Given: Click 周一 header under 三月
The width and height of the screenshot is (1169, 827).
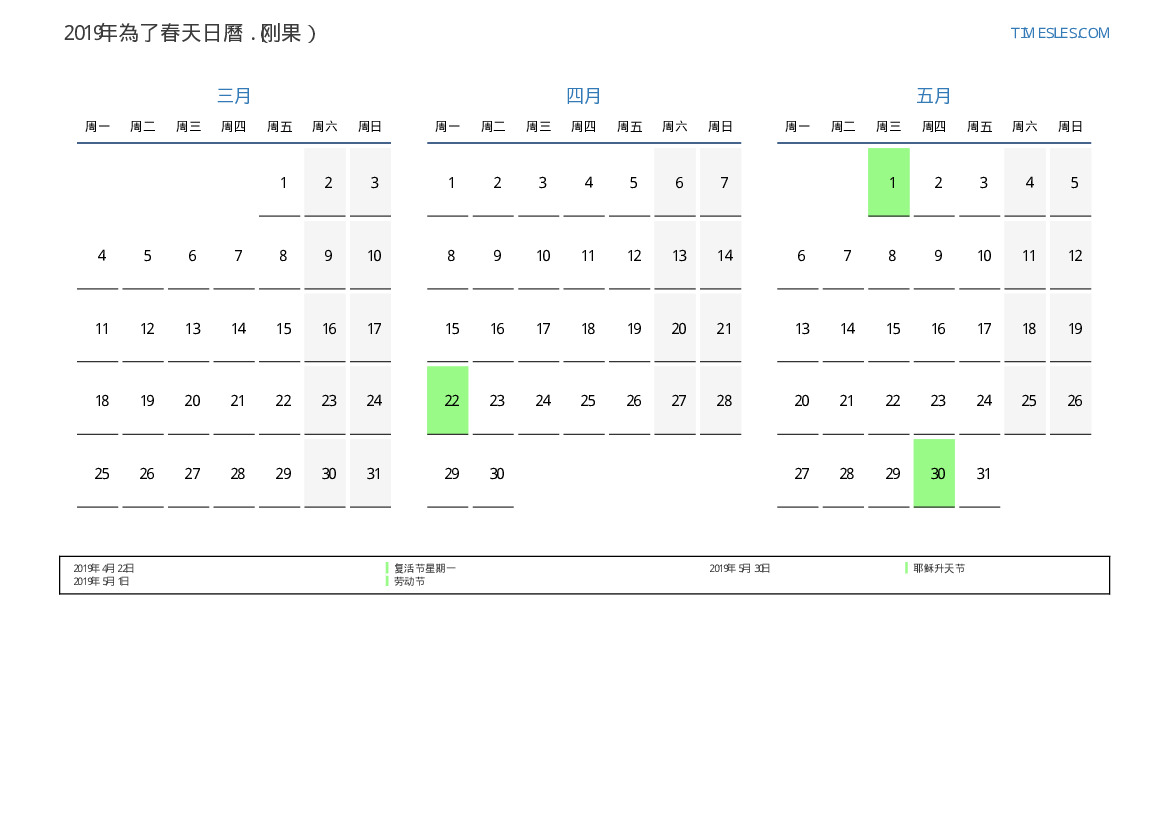Looking at the screenshot, I should pos(97,127).
